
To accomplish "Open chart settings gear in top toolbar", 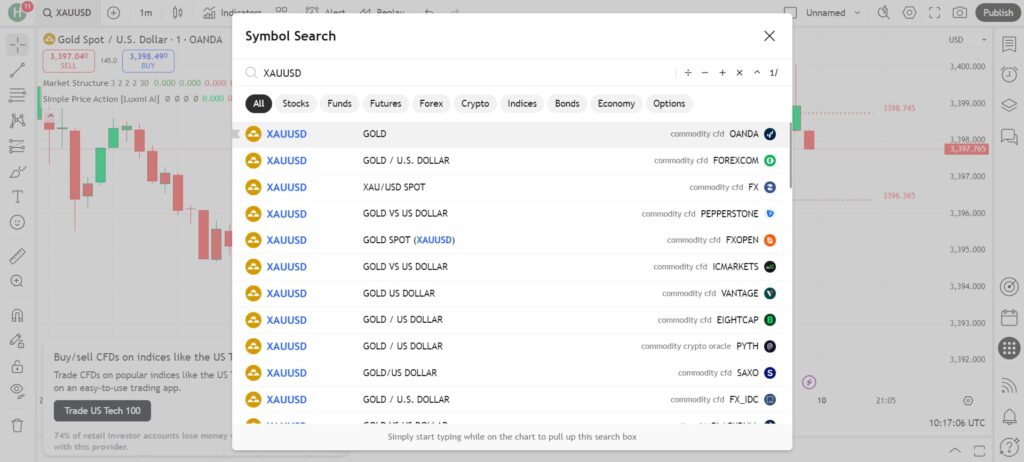I will coord(909,13).
